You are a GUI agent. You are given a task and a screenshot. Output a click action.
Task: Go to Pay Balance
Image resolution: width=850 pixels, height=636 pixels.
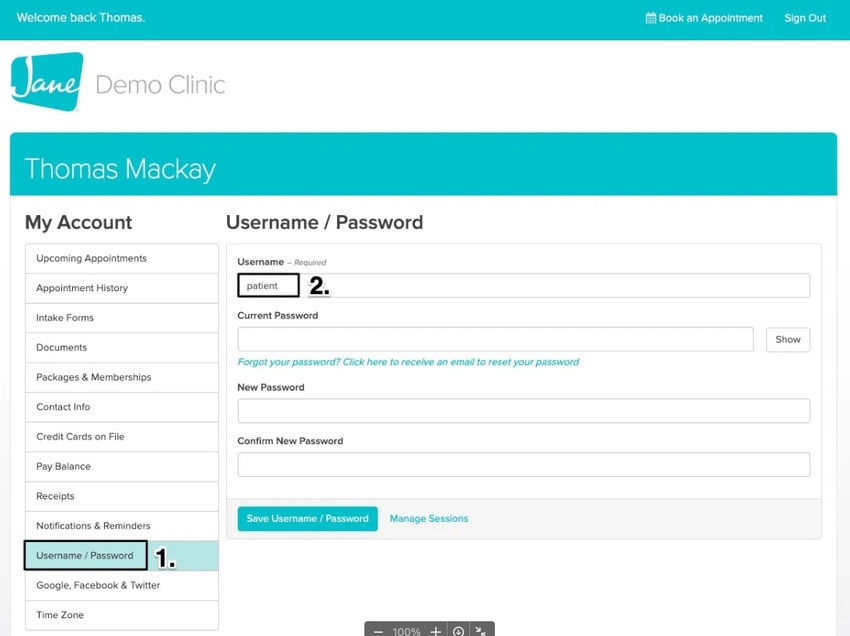click(x=122, y=467)
